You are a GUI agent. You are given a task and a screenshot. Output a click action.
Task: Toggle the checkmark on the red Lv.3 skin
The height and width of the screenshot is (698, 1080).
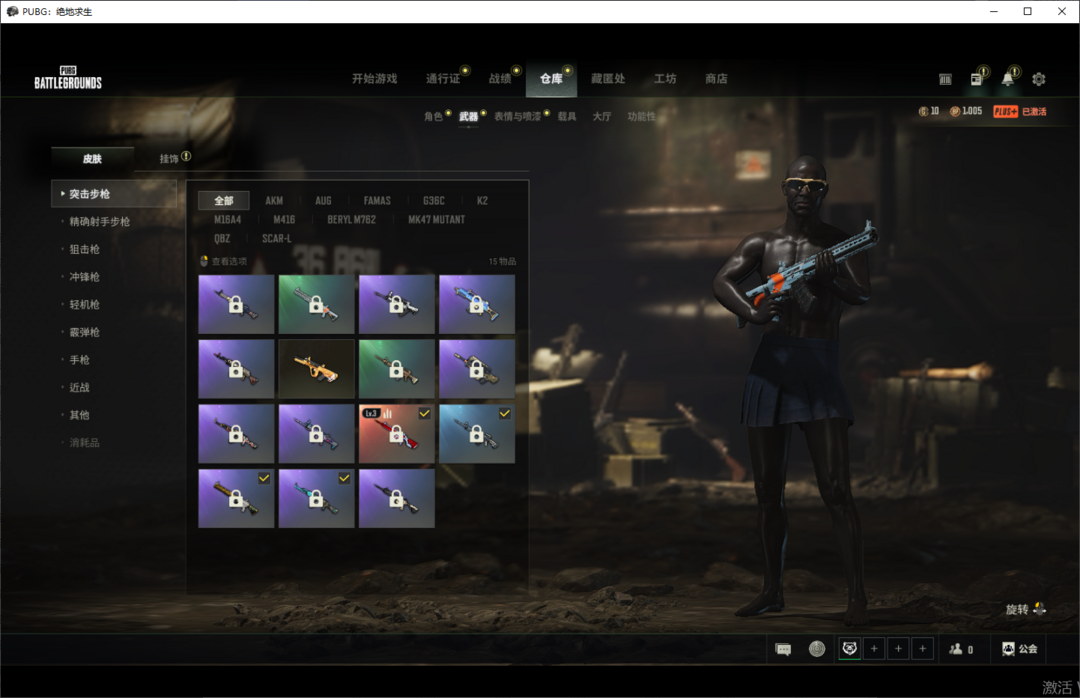[424, 413]
